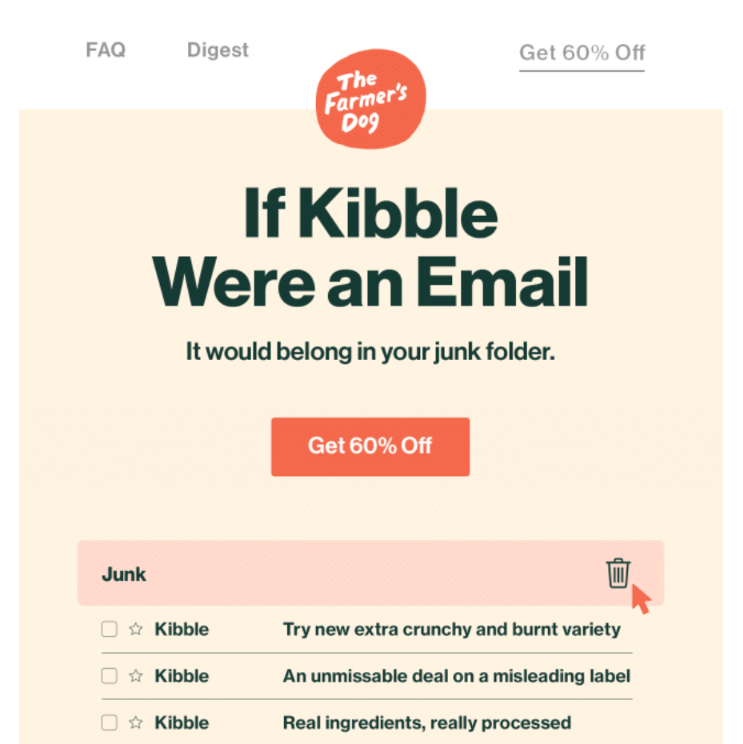Click the 'If Kibble Were an Email' headline
The height and width of the screenshot is (744, 743).
tap(370, 248)
